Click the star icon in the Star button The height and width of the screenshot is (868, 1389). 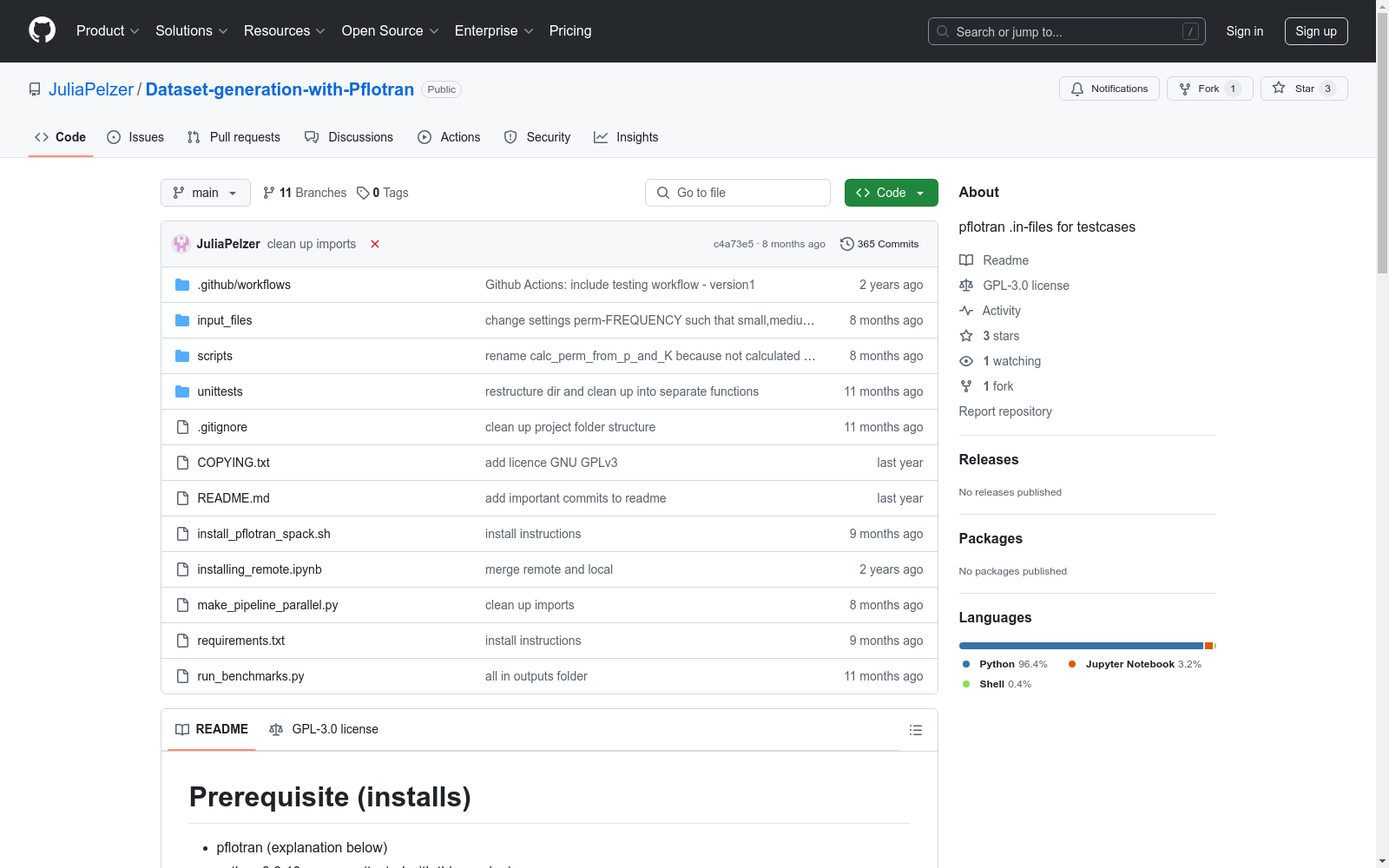click(1279, 88)
